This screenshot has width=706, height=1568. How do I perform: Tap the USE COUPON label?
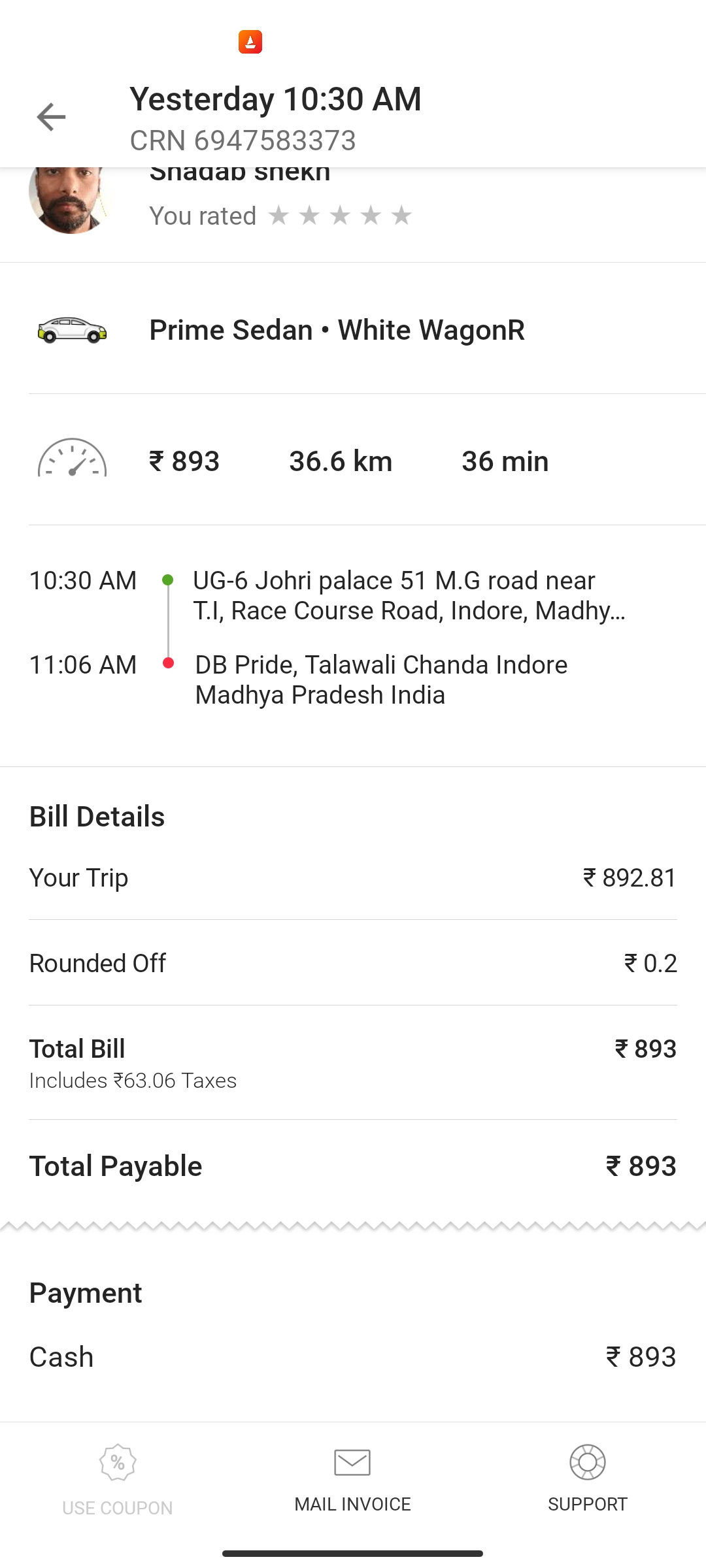118,1508
